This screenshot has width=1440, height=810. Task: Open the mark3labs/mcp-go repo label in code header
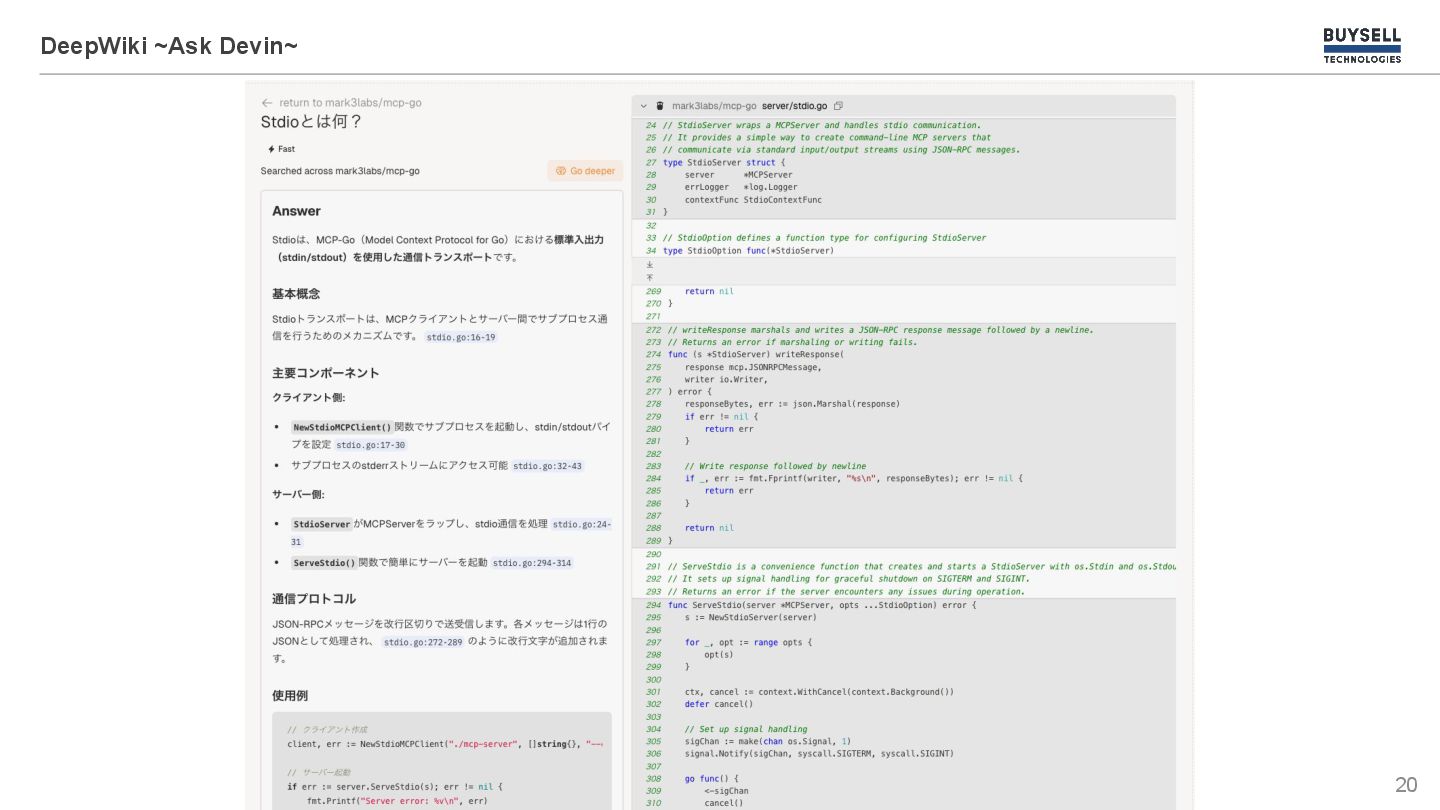click(714, 106)
